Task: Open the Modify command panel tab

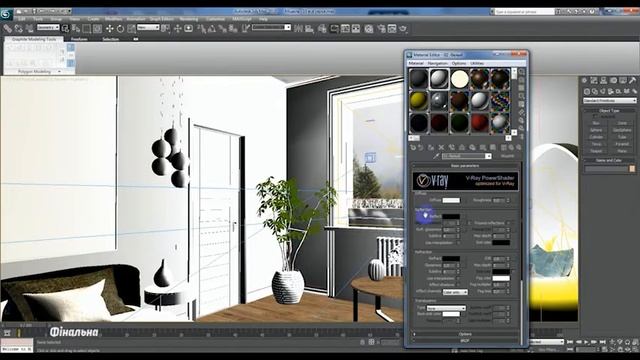Action: (594, 80)
